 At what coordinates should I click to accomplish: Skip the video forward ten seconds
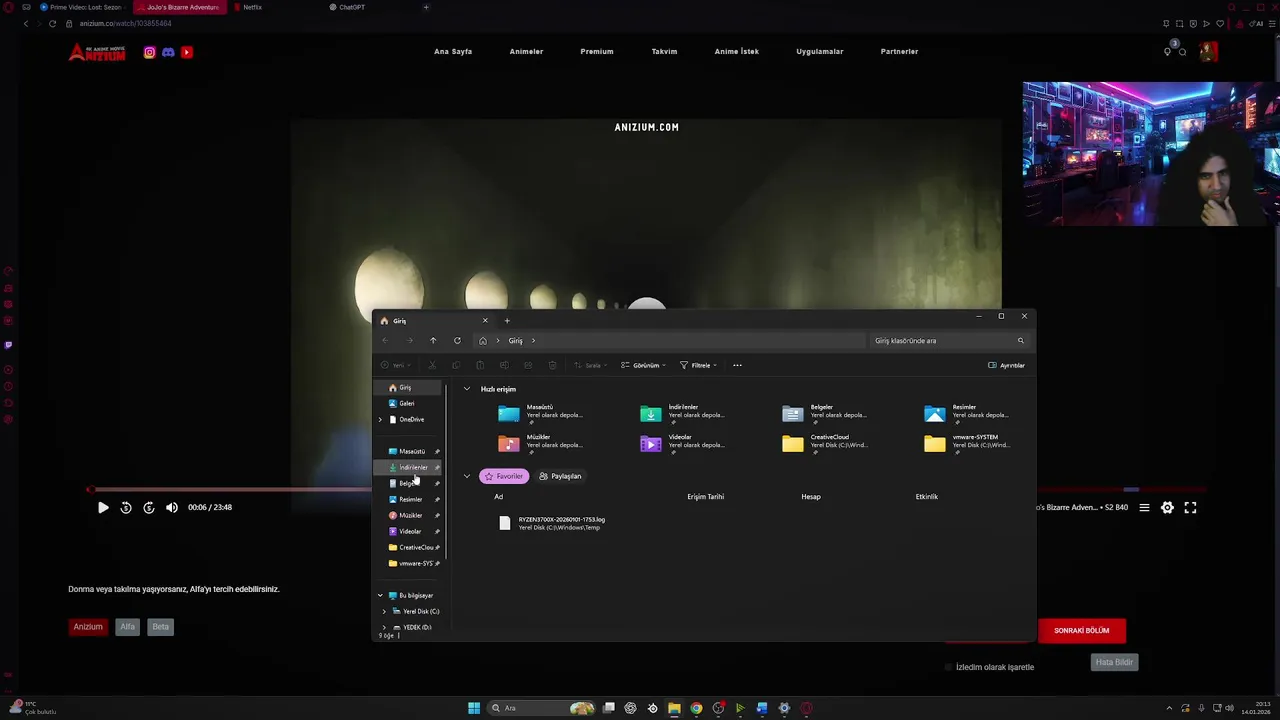tap(149, 508)
